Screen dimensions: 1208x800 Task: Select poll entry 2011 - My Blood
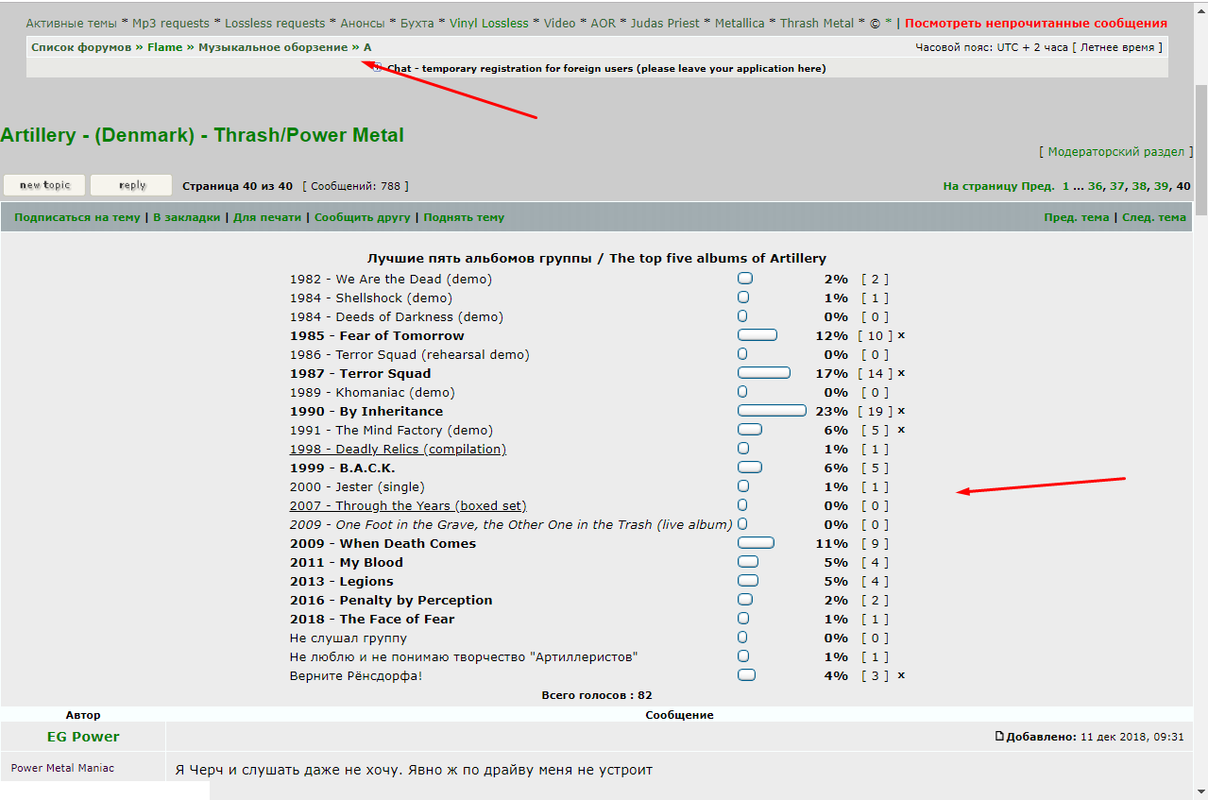(x=346, y=562)
